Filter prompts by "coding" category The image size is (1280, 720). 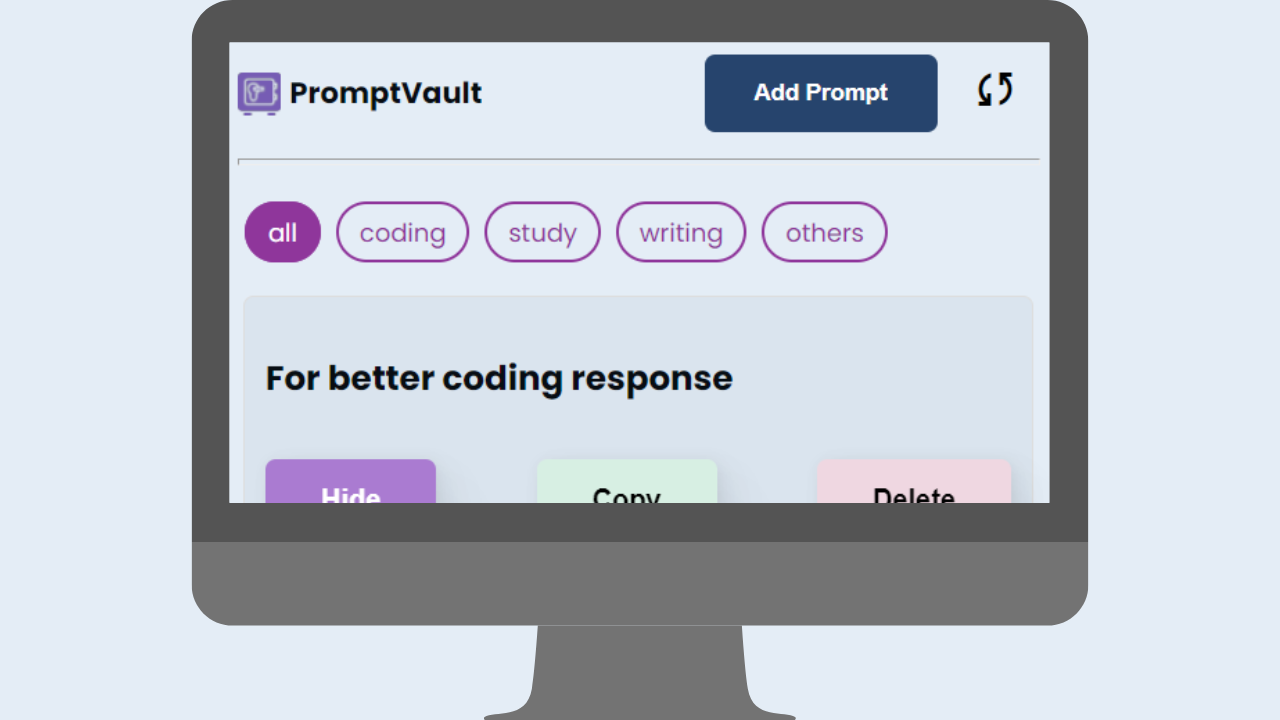point(402,232)
